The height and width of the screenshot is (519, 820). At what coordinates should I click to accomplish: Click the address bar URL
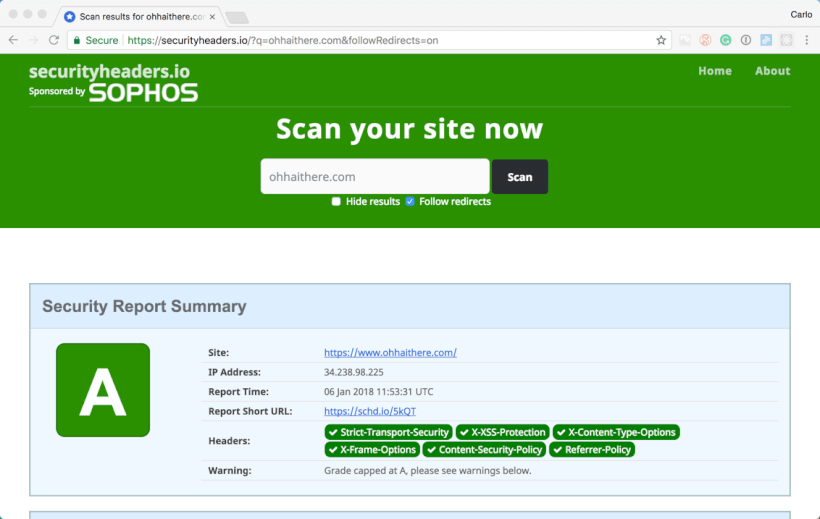[283, 40]
